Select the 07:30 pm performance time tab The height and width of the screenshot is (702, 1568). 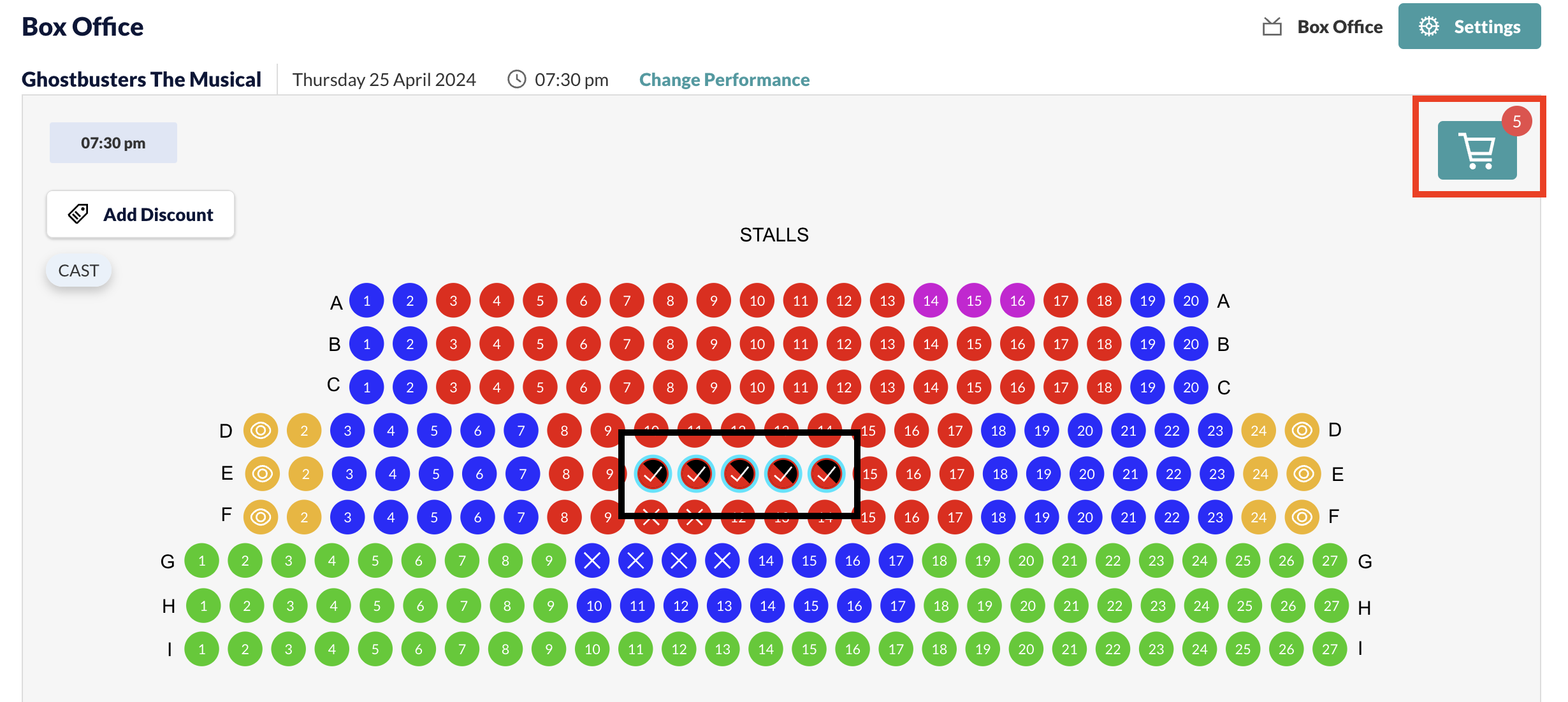pos(113,143)
